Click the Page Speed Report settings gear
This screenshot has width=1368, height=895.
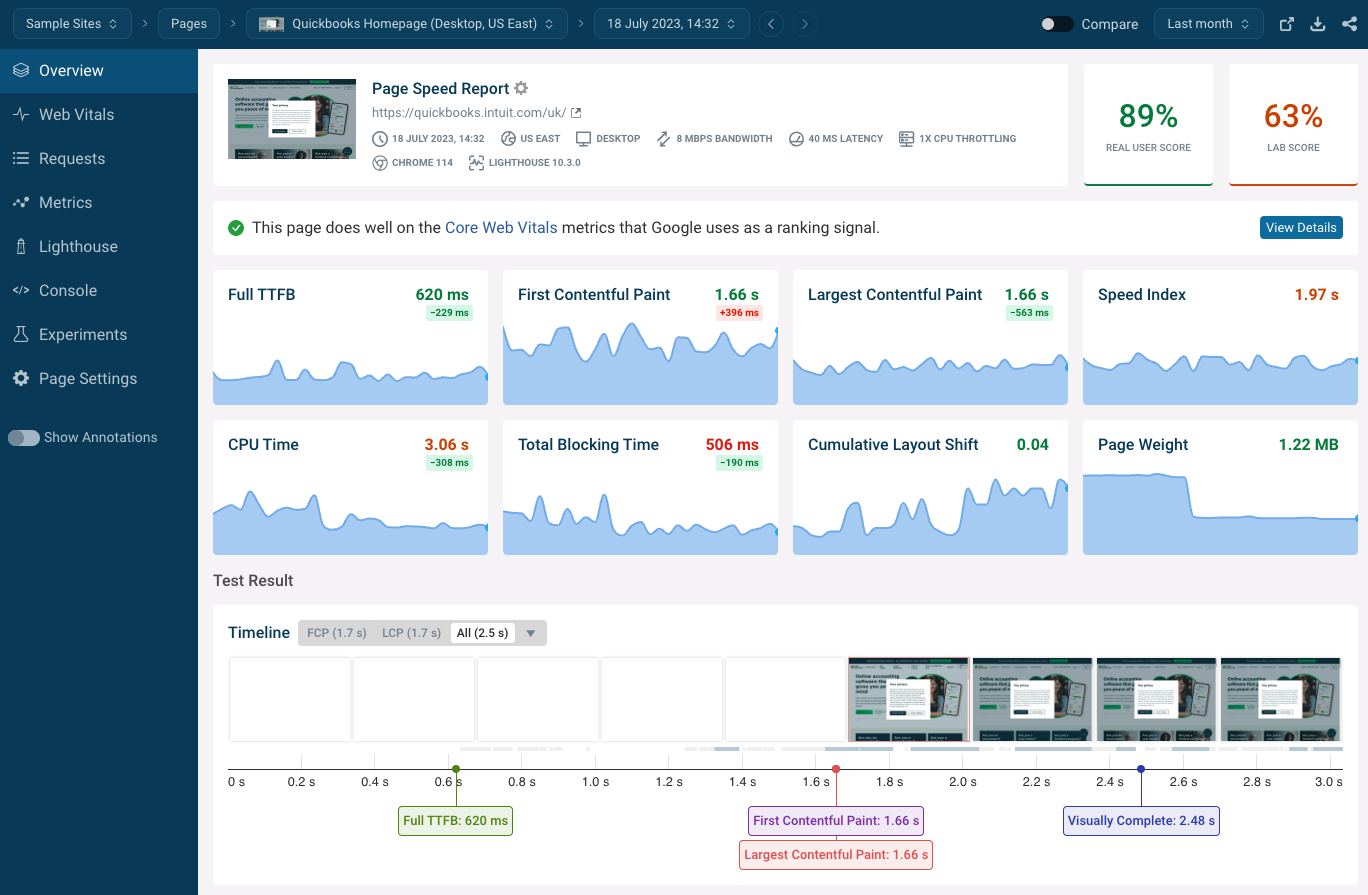521,89
